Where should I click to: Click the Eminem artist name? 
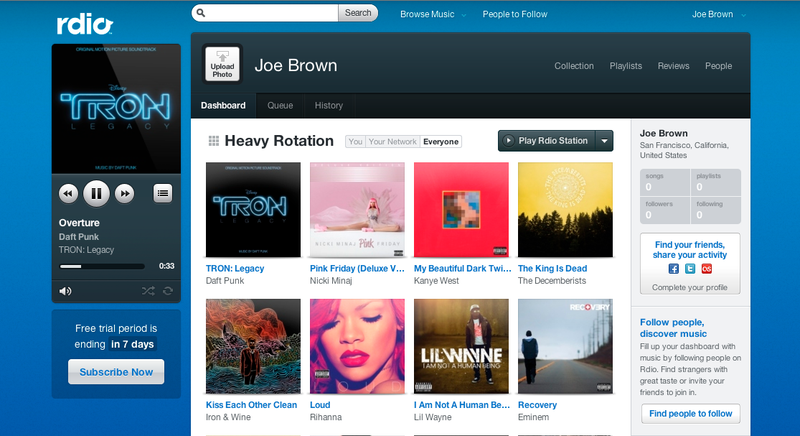coord(534,417)
